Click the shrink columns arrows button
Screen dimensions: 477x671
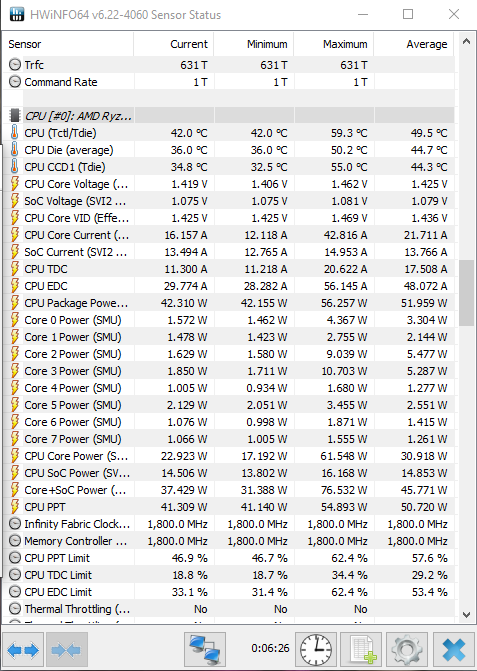pos(67,650)
